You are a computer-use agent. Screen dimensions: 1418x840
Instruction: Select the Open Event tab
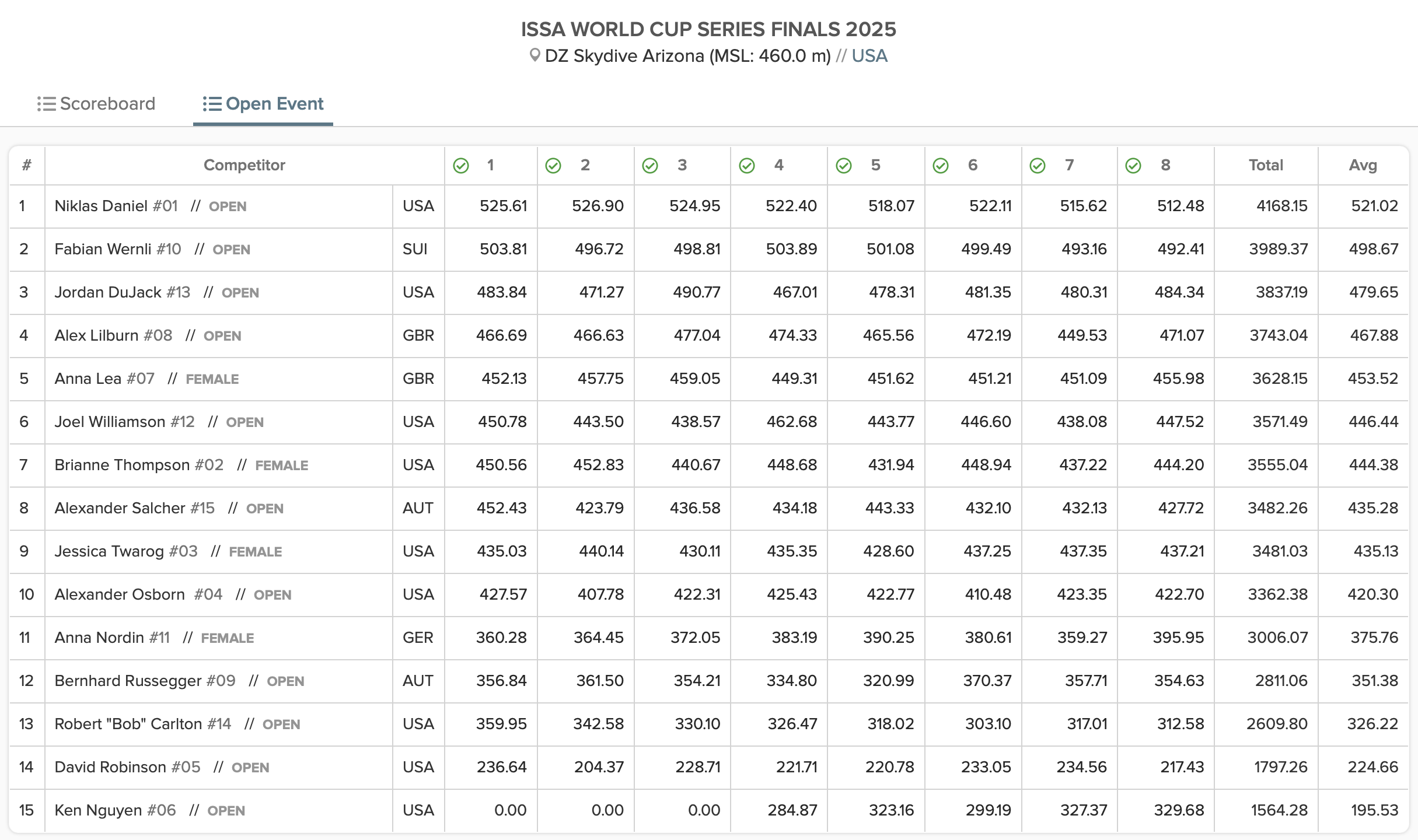click(x=274, y=104)
